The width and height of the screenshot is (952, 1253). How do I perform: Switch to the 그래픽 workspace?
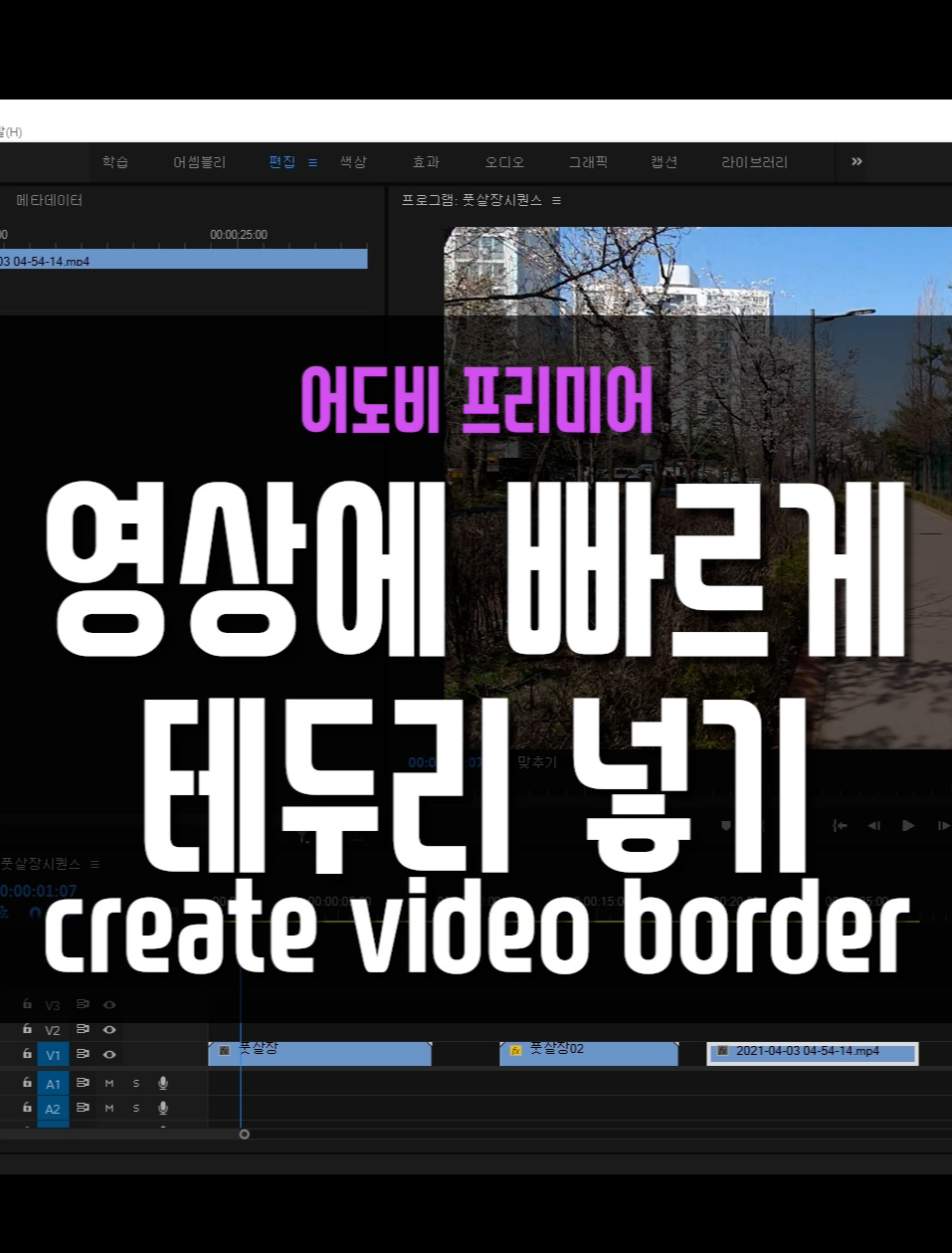coord(588,162)
